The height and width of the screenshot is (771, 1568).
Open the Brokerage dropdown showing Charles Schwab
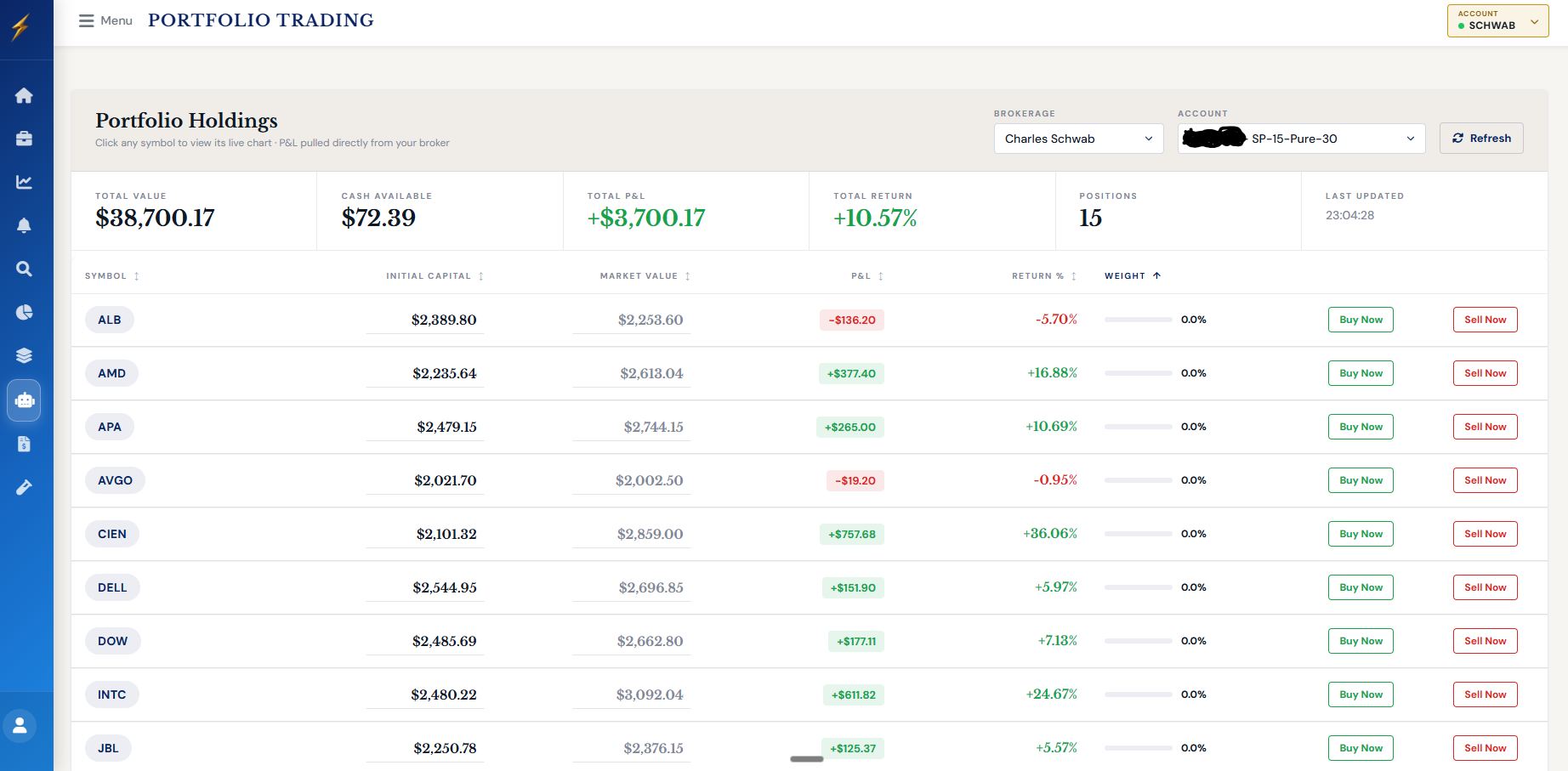tap(1078, 138)
